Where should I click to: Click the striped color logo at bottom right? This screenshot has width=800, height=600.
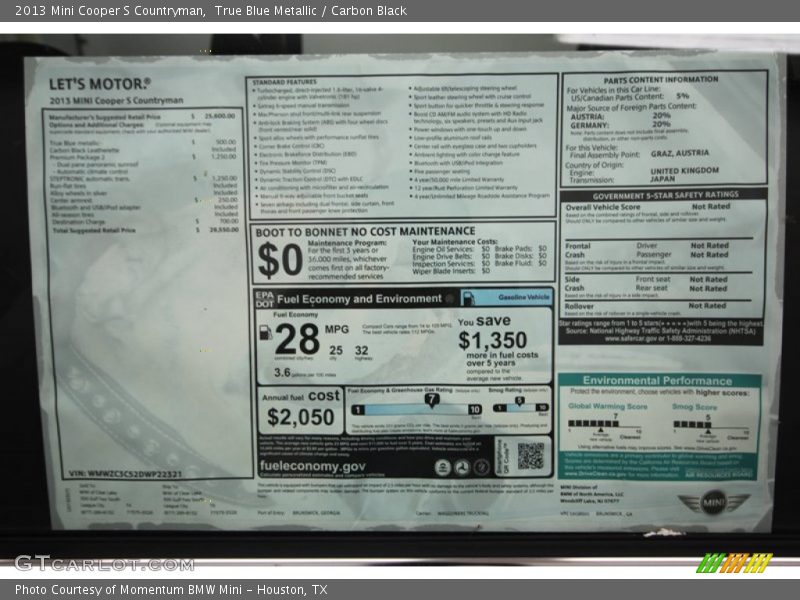pyautogui.click(x=734, y=563)
